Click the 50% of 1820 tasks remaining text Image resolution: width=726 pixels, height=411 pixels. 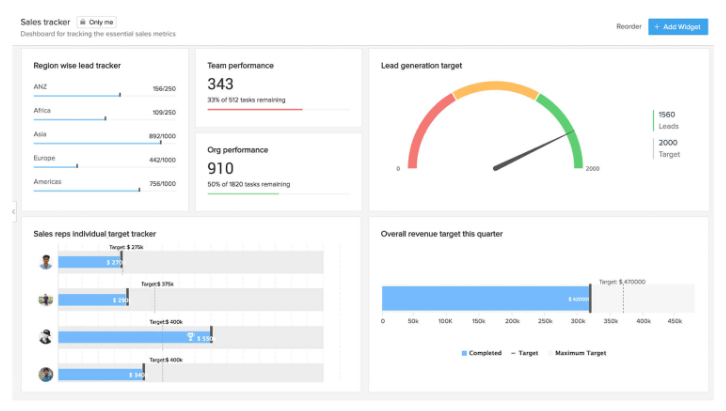click(x=249, y=184)
